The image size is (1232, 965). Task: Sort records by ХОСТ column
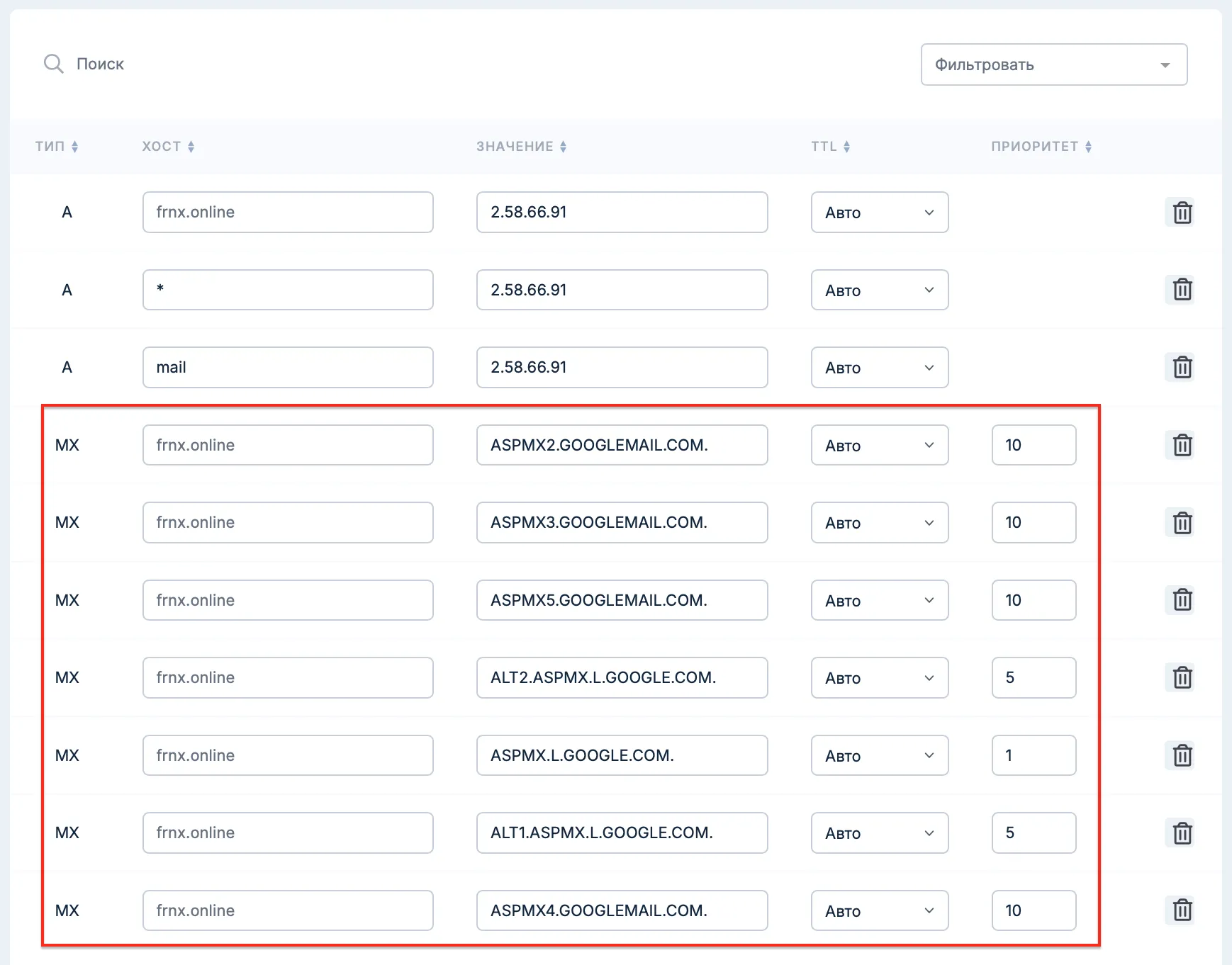coord(168,147)
